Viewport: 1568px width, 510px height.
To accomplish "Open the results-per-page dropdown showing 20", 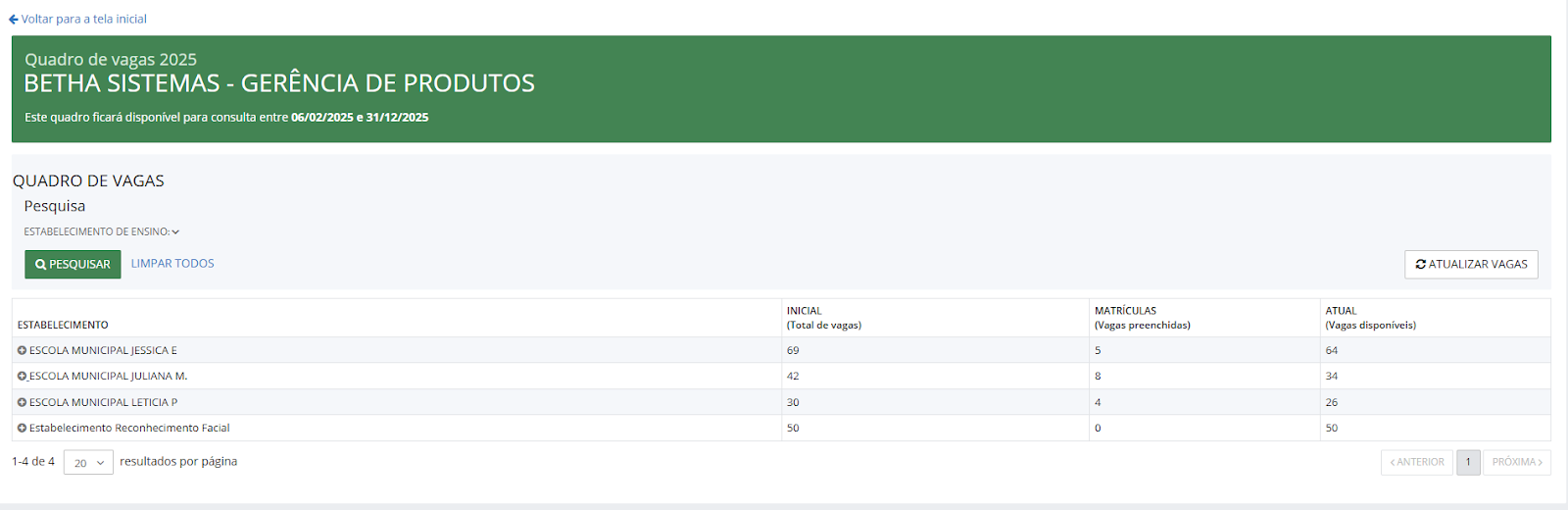I will [x=88, y=463].
